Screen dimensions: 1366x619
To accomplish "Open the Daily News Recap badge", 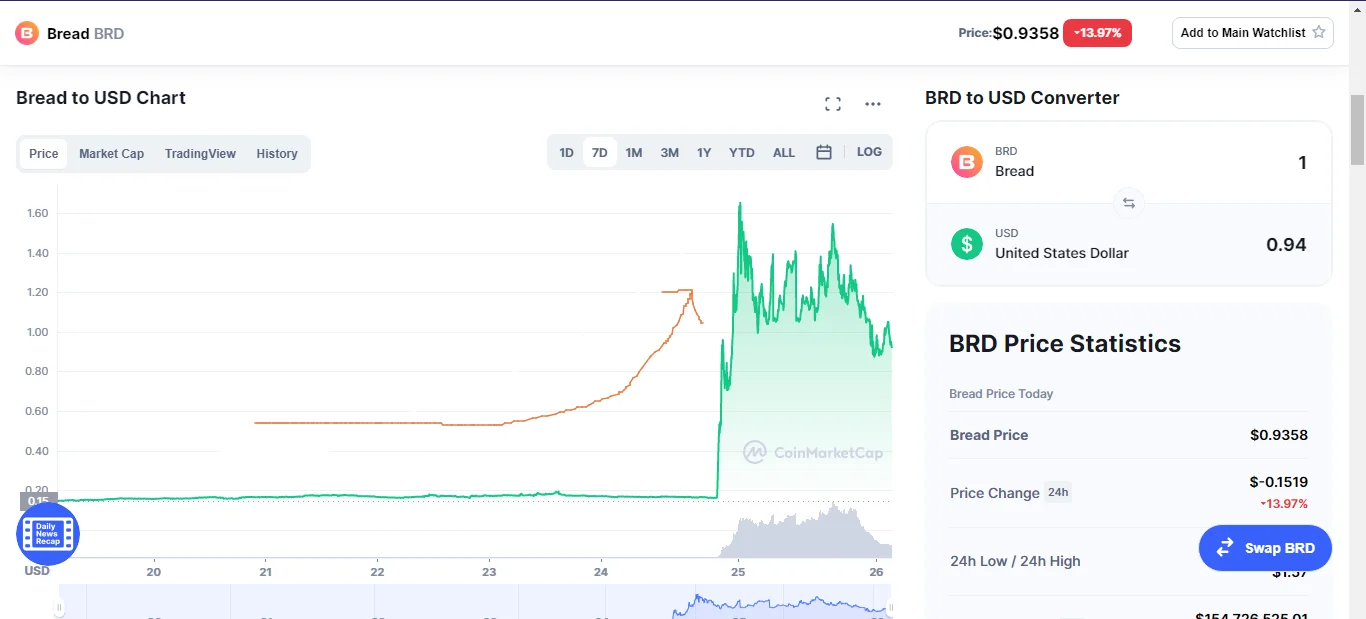I will (x=48, y=534).
